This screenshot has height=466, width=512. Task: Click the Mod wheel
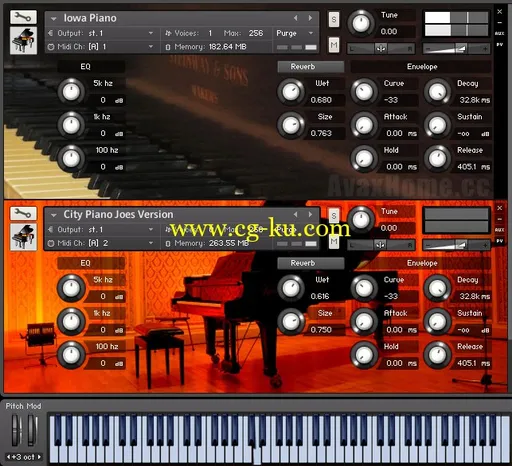click(32, 430)
